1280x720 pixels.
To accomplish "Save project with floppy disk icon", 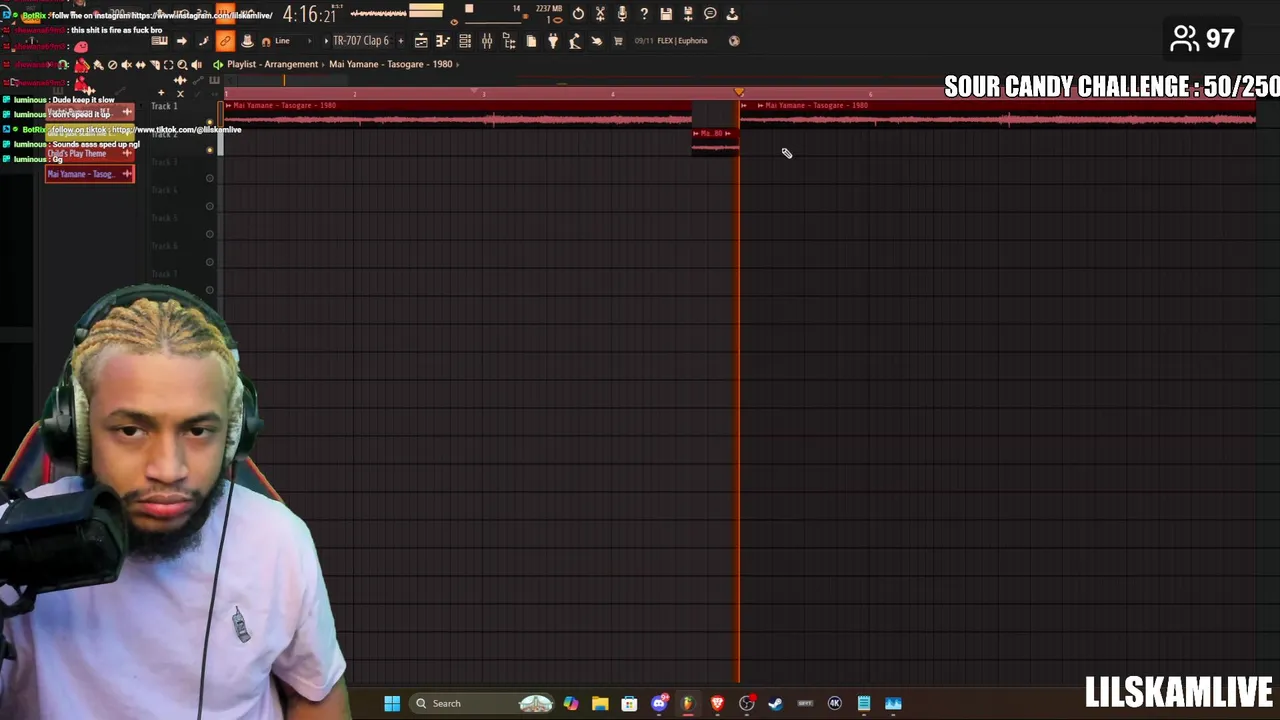I will tap(666, 13).
